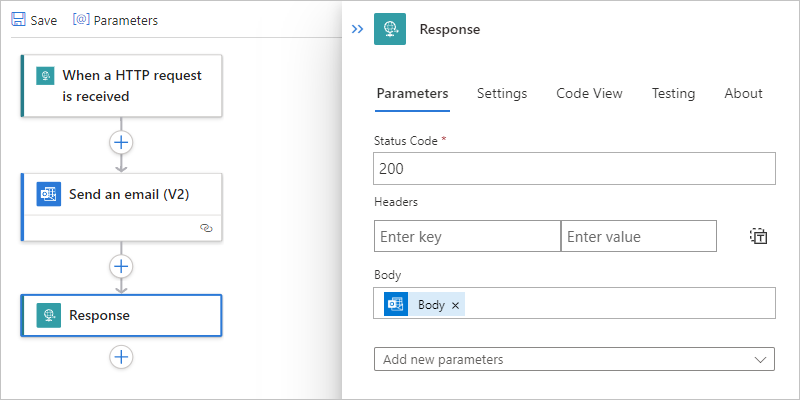Click the connection link icon on email card
Image resolution: width=800 pixels, height=400 pixels.
206,228
